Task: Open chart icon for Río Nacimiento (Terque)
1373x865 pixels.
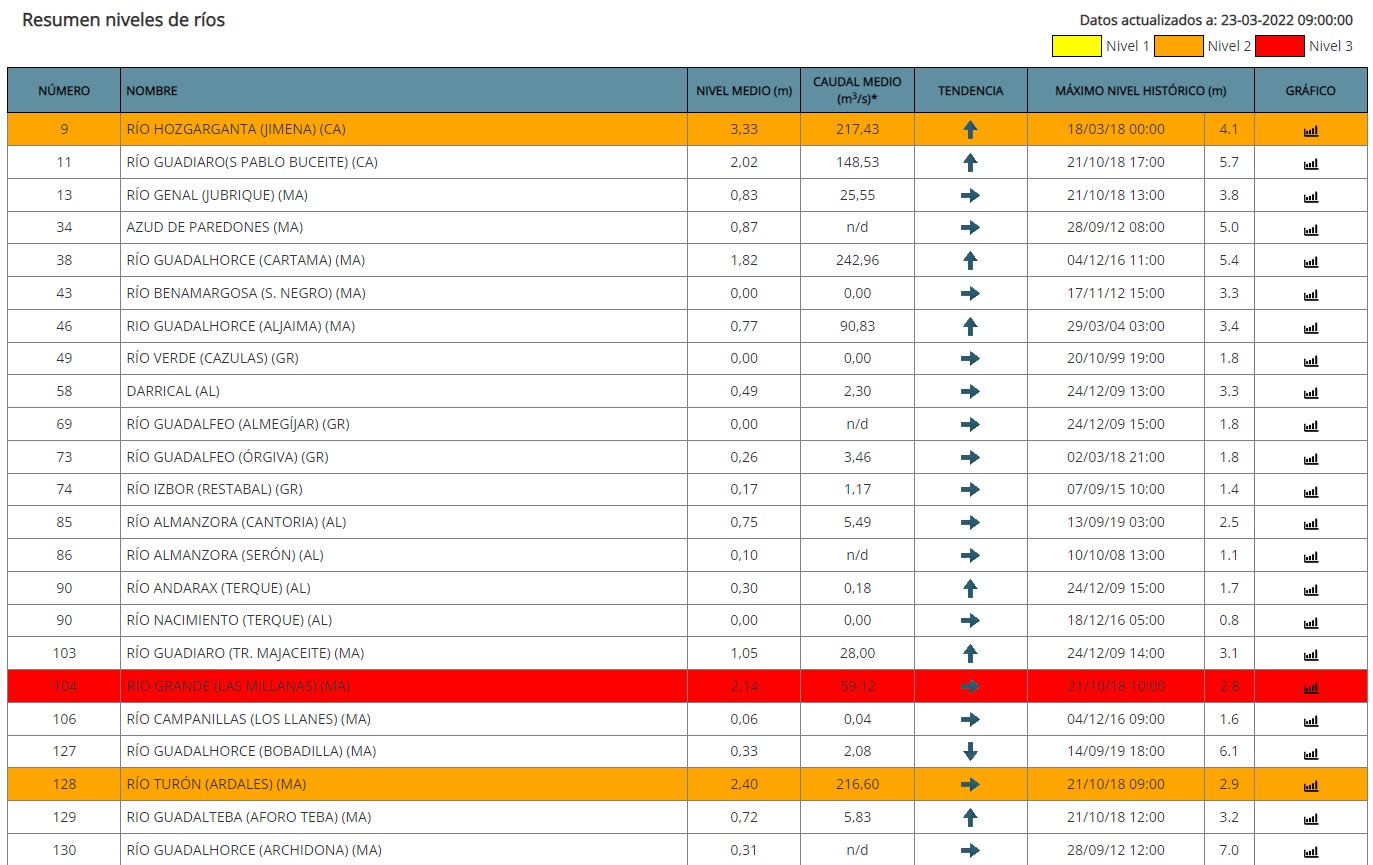Action: tap(1310, 622)
